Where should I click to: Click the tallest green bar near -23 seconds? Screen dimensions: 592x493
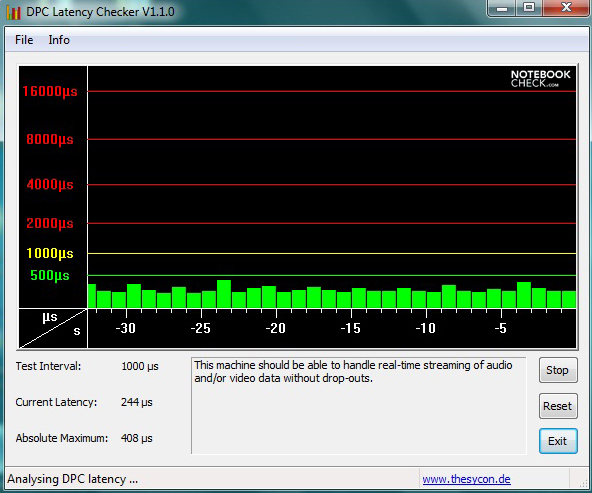point(224,294)
